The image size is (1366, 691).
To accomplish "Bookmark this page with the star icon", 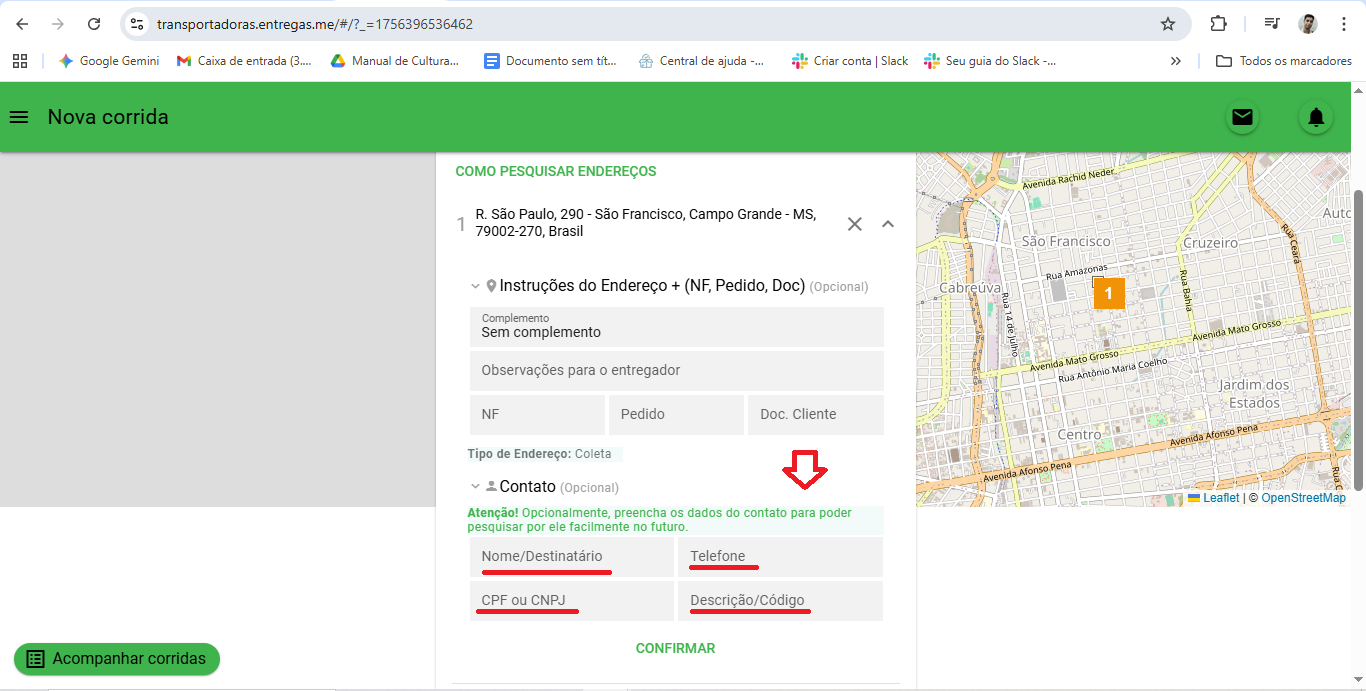I will tap(1168, 24).
